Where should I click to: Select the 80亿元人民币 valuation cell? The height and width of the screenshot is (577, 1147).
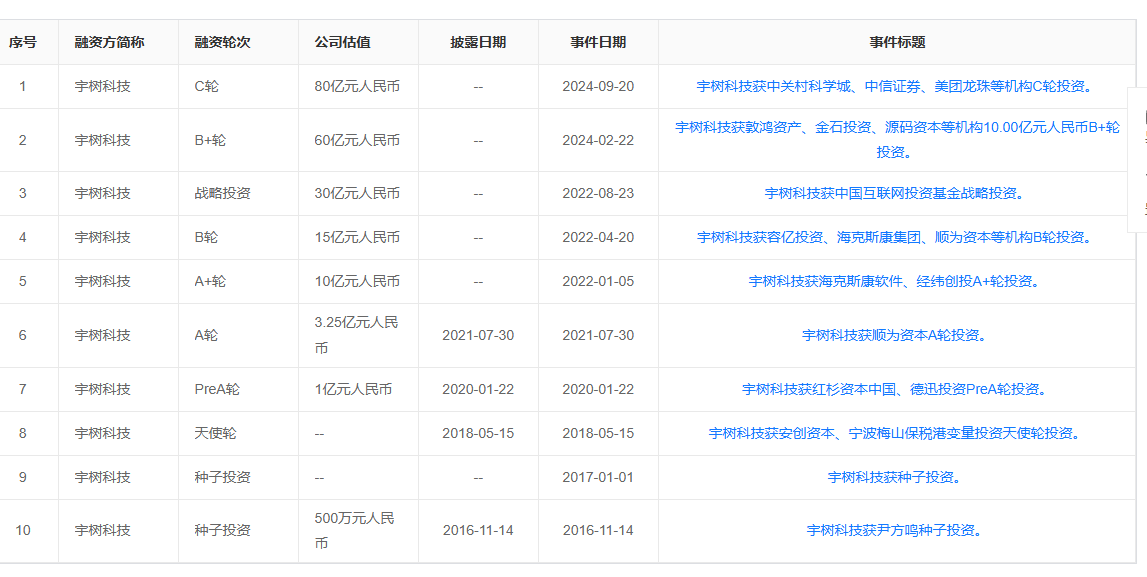coord(357,86)
